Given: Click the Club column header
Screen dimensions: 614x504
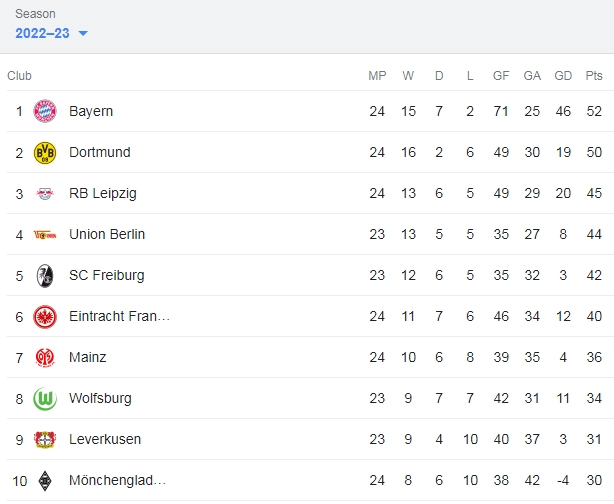Looking at the screenshot, I should [19, 76].
